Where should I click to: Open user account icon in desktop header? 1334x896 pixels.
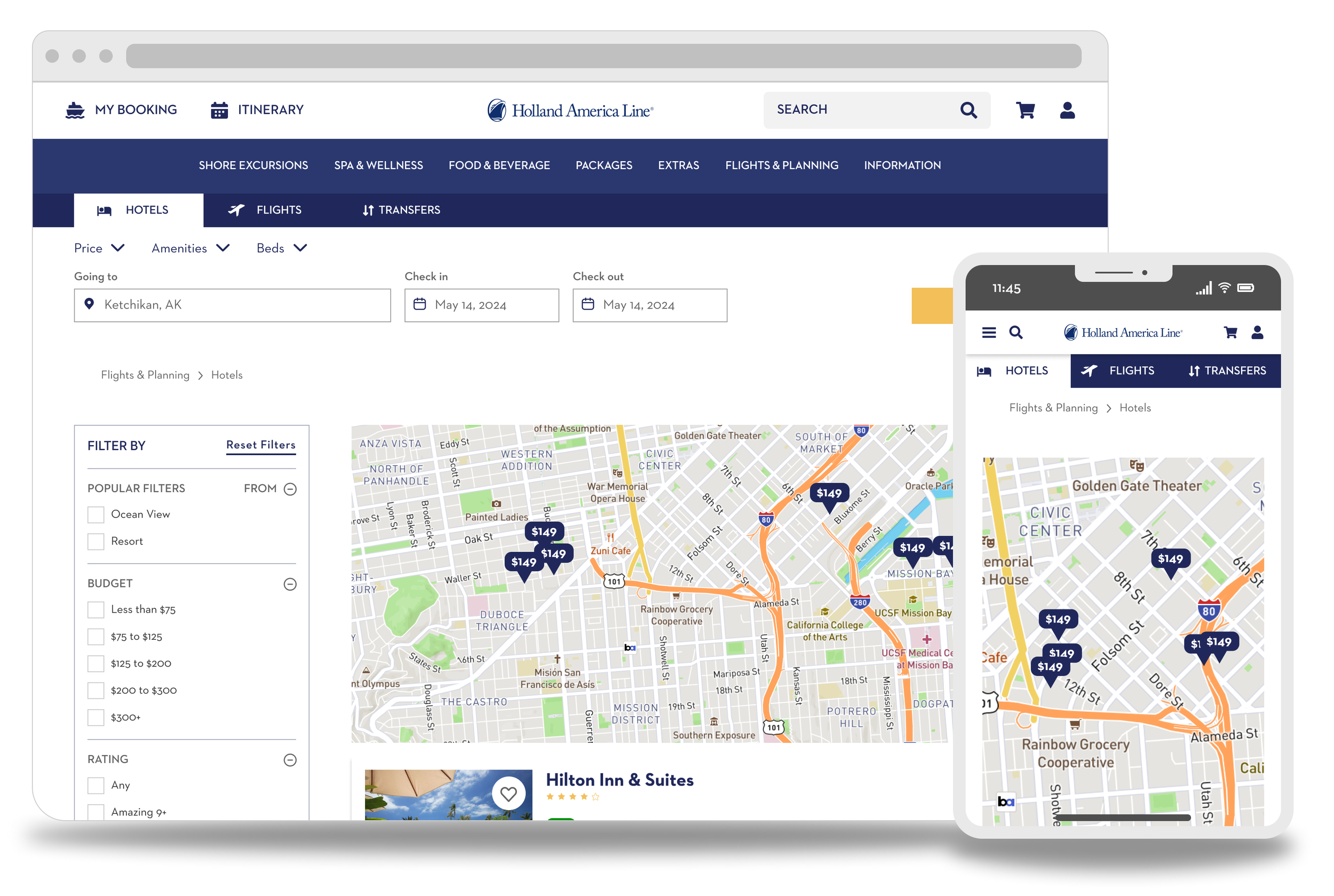click(1067, 110)
